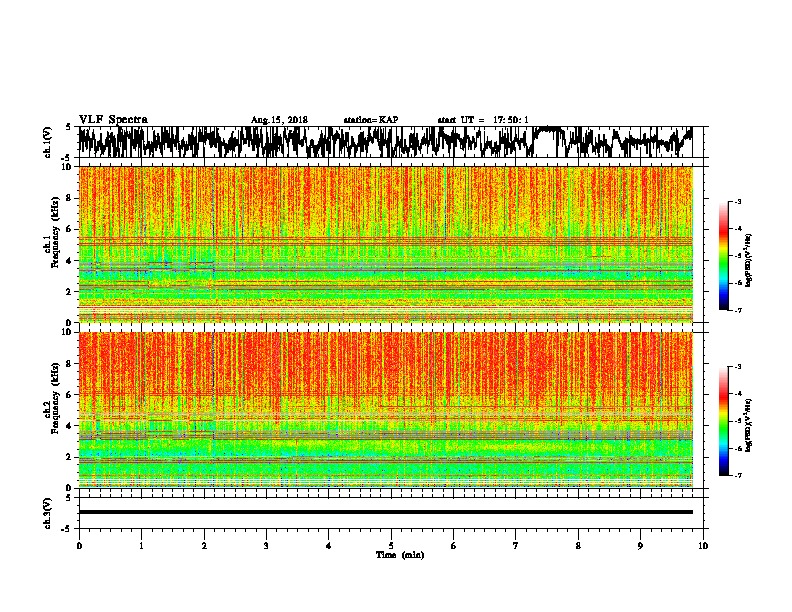Image resolution: width=792 pixels, height=612 pixels.
Task: Click the ch.3 flat black trace
Action: (x=386, y=512)
